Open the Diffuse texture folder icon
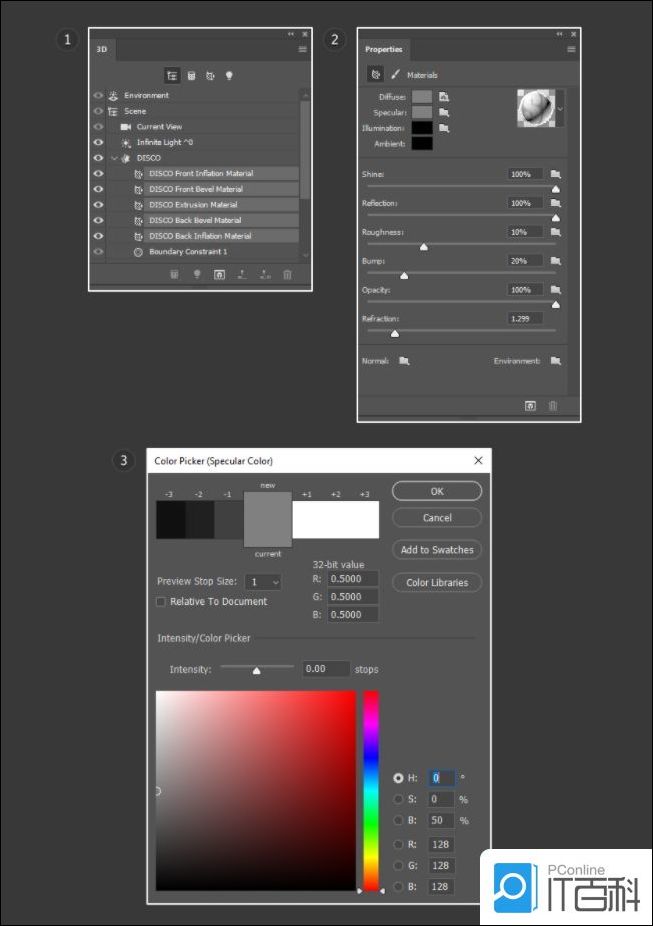 [444, 97]
